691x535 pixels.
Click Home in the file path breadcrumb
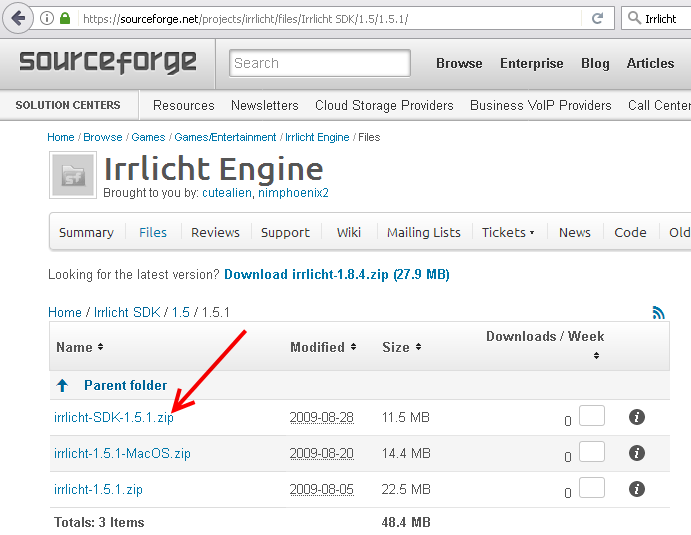tap(65, 312)
